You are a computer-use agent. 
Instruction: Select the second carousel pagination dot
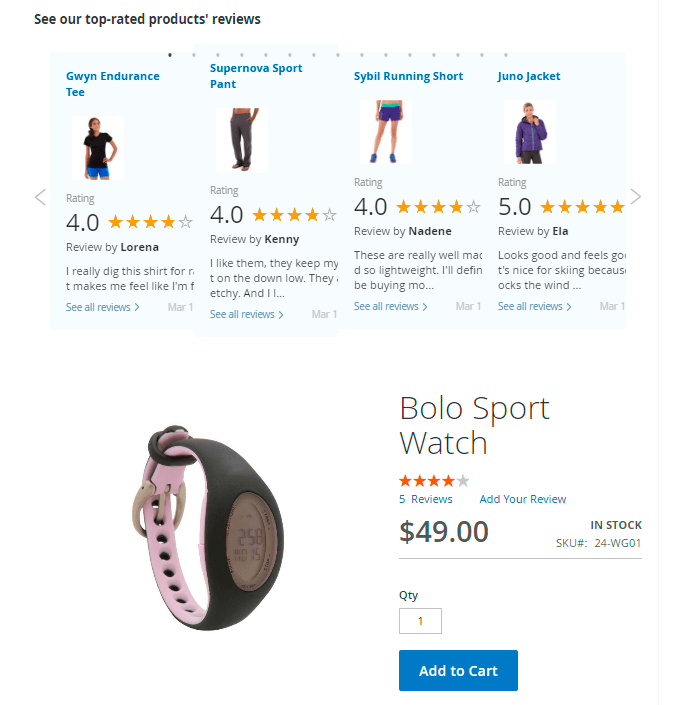(x=194, y=55)
